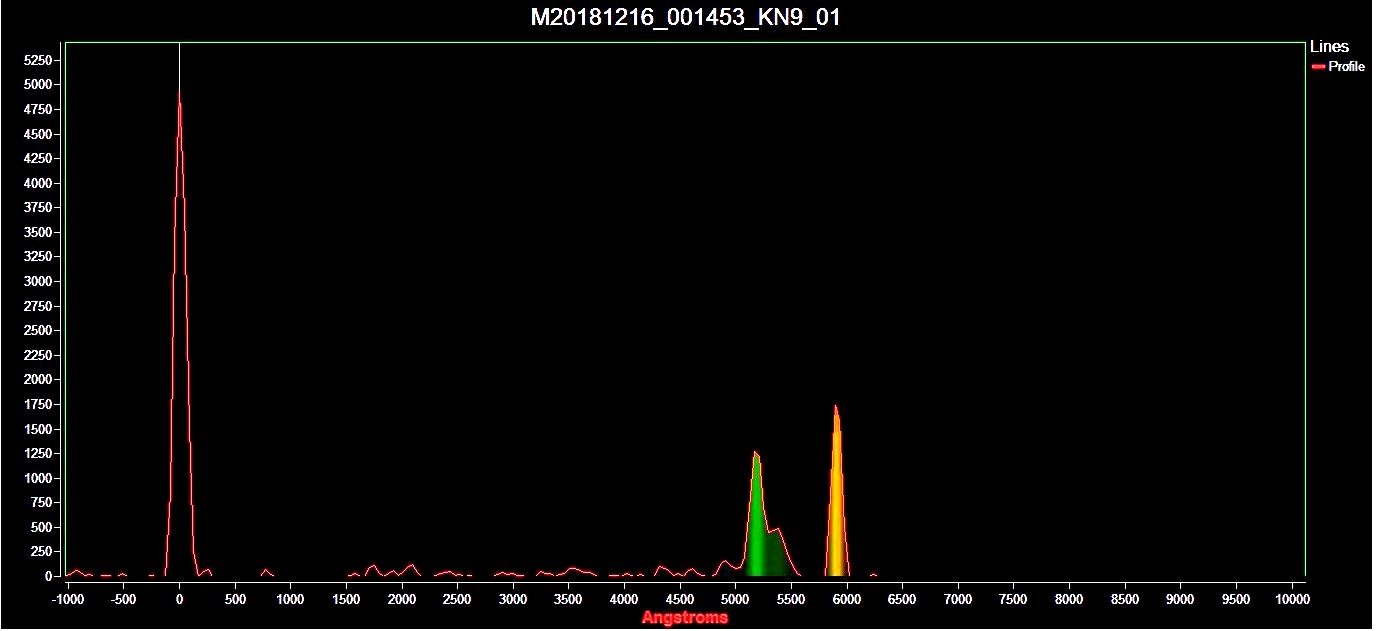Click the Lines legend header
The width and height of the screenshot is (1376, 631).
[x=1329, y=46]
